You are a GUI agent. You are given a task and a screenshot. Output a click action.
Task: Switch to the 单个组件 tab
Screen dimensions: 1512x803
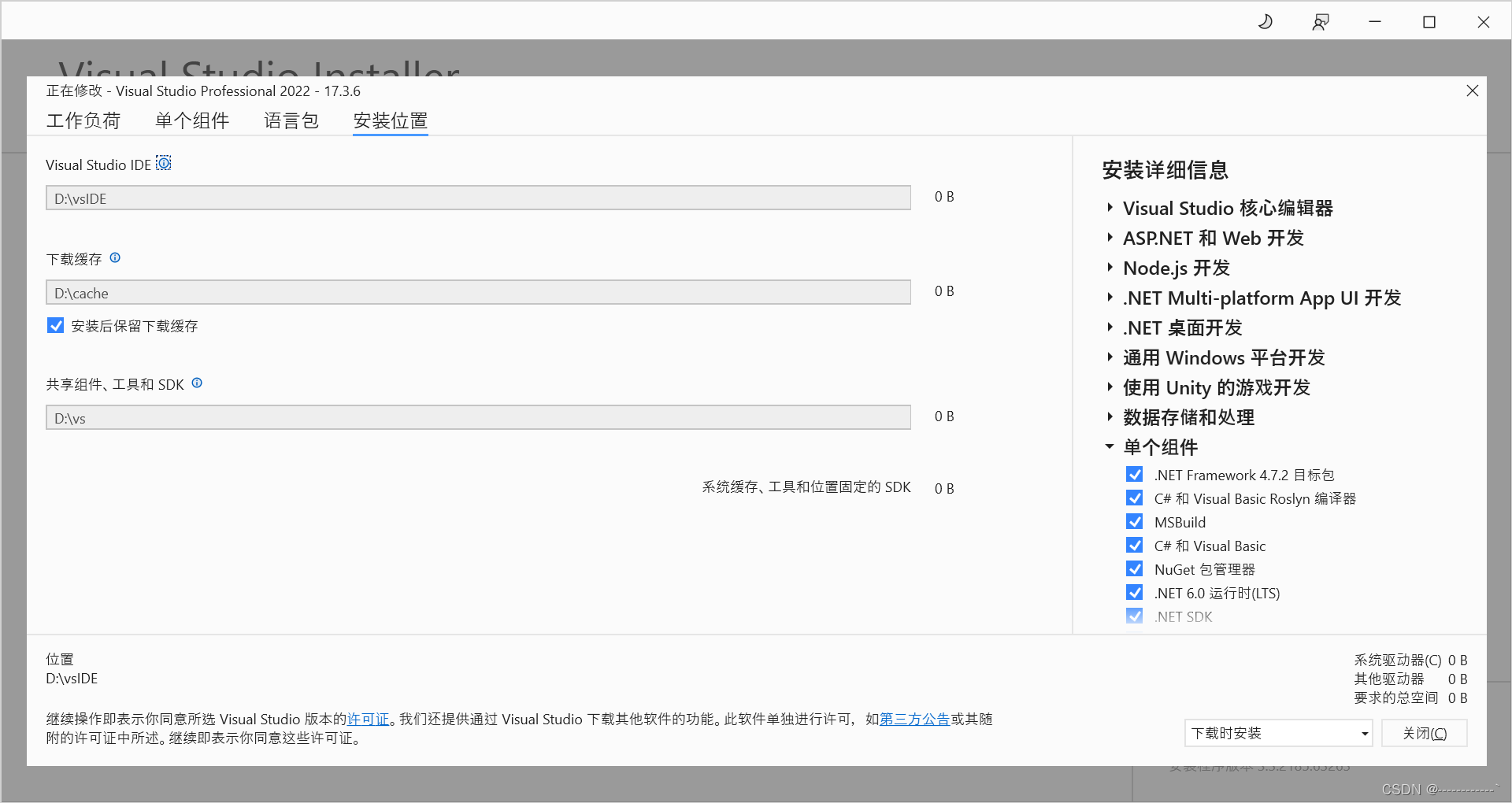click(192, 120)
